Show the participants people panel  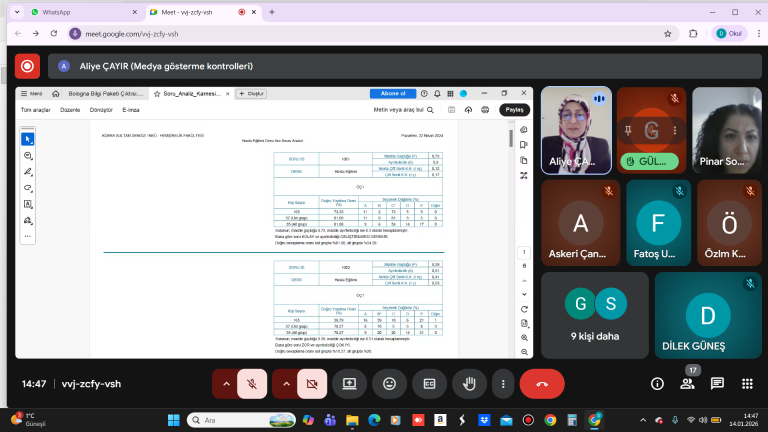coord(687,383)
